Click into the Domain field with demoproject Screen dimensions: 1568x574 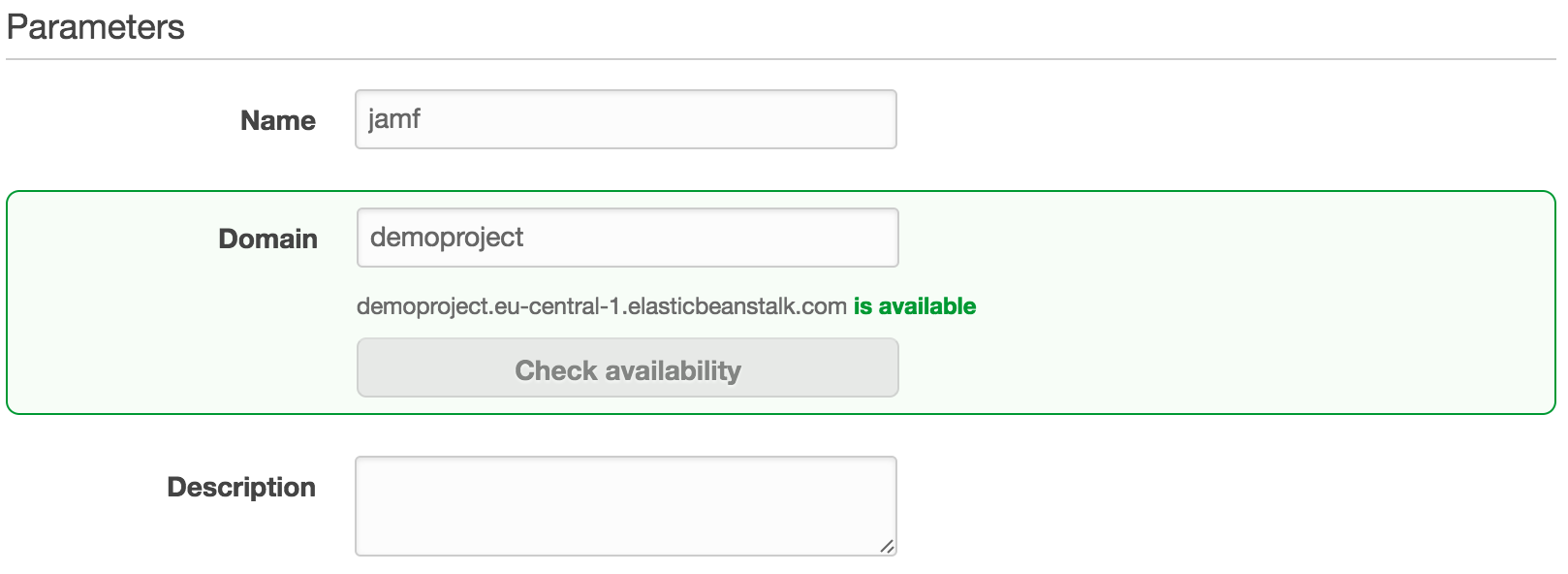tap(628, 238)
